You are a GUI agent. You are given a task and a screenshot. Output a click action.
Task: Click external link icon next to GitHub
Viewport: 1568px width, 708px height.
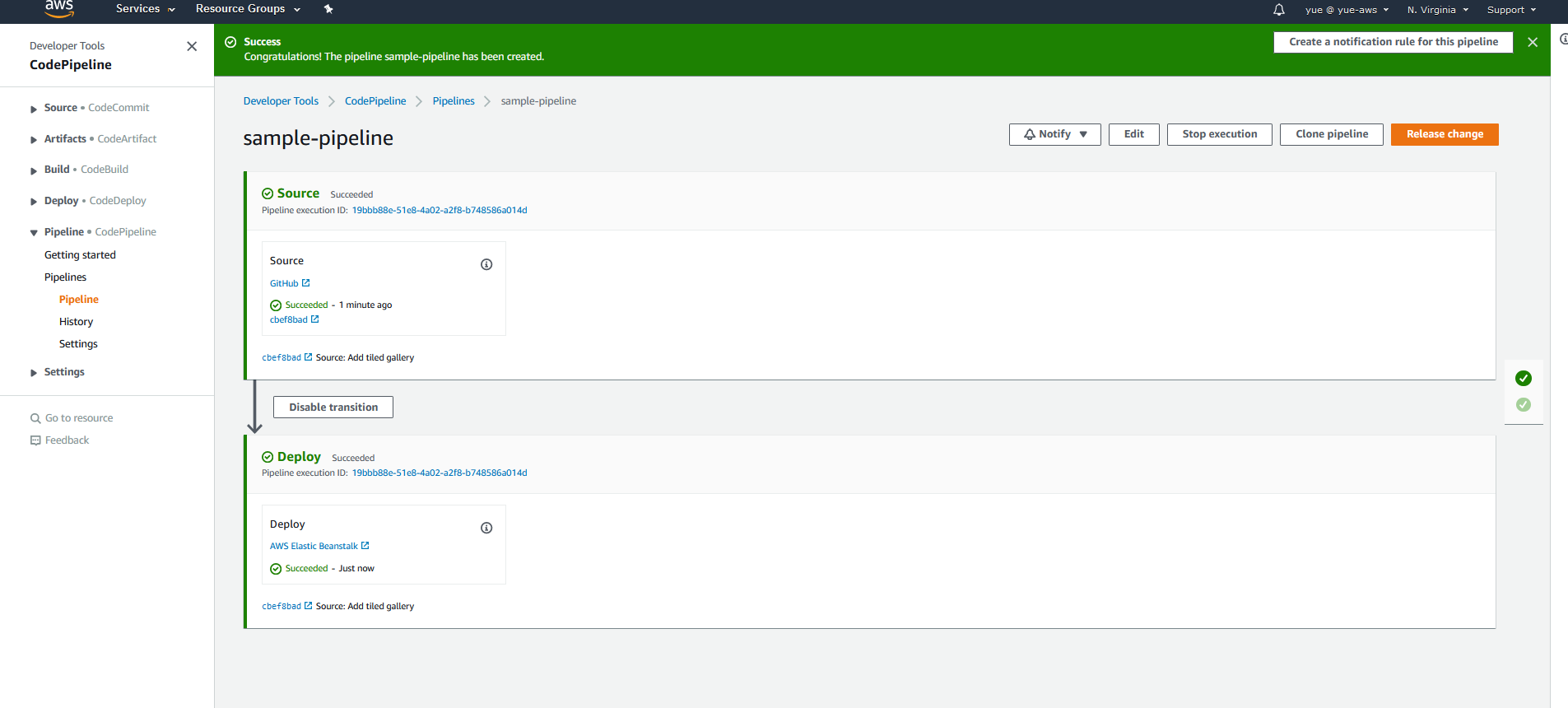coord(306,283)
